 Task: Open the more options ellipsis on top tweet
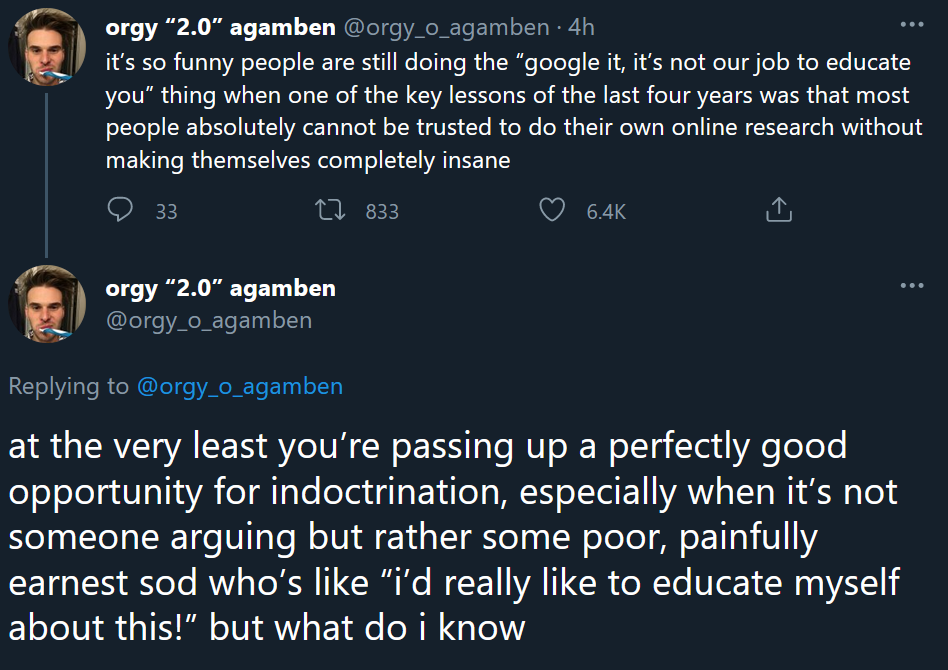click(x=911, y=25)
